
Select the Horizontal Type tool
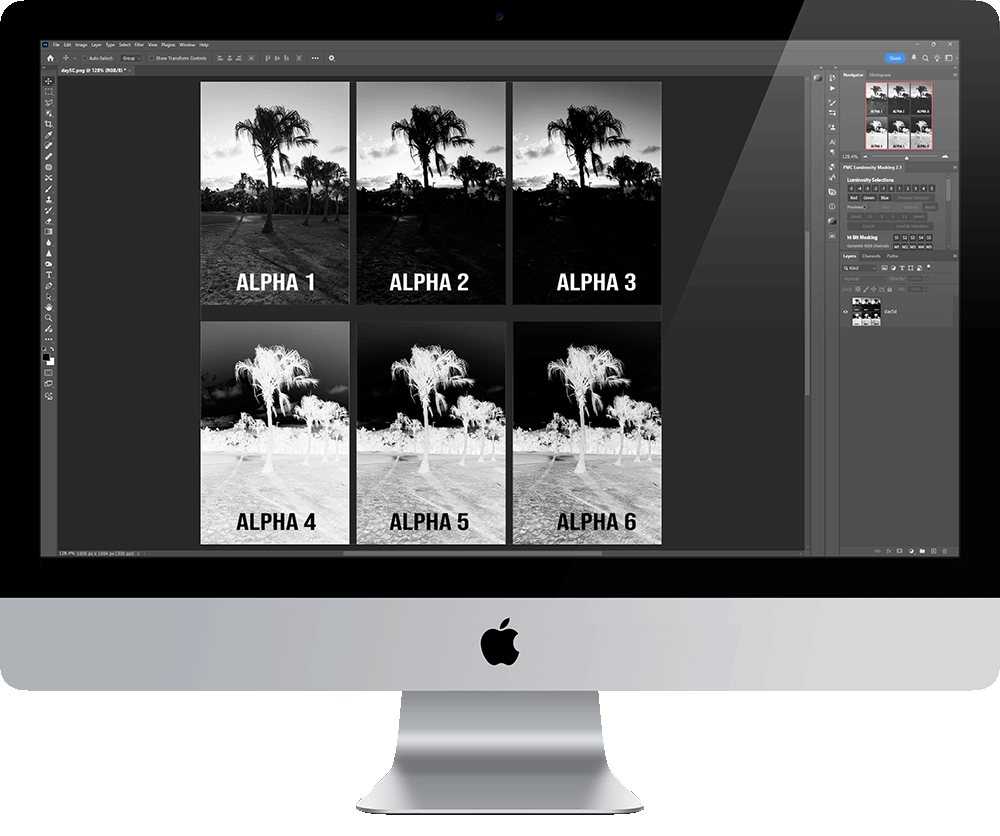pyautogui.click(x=49, y=274)
